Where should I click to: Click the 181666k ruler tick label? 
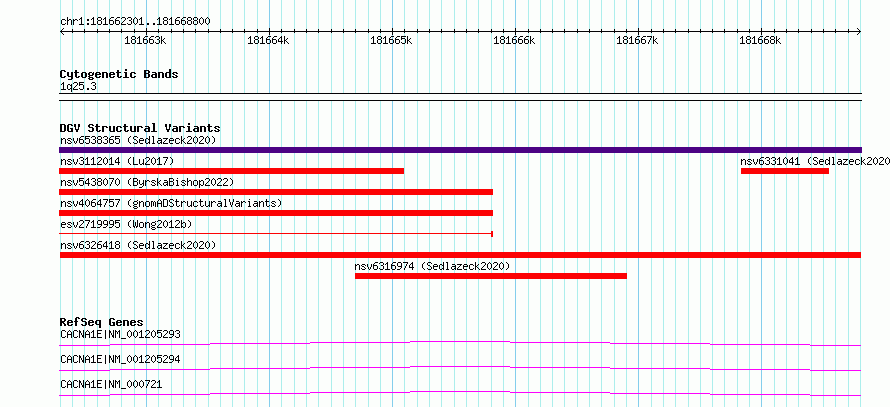click(x=514, y=40)
